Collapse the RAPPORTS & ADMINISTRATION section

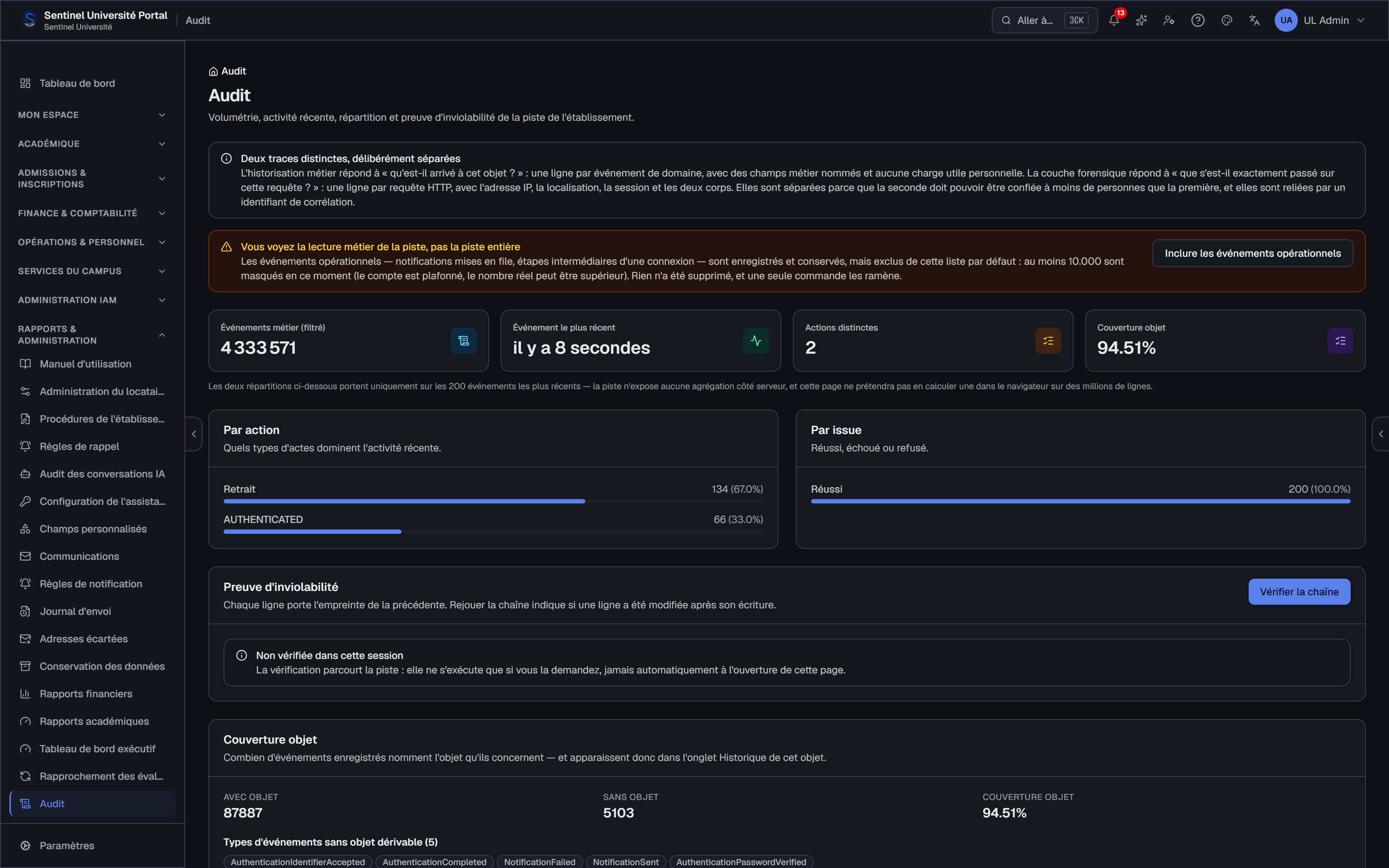click(92, 335)
